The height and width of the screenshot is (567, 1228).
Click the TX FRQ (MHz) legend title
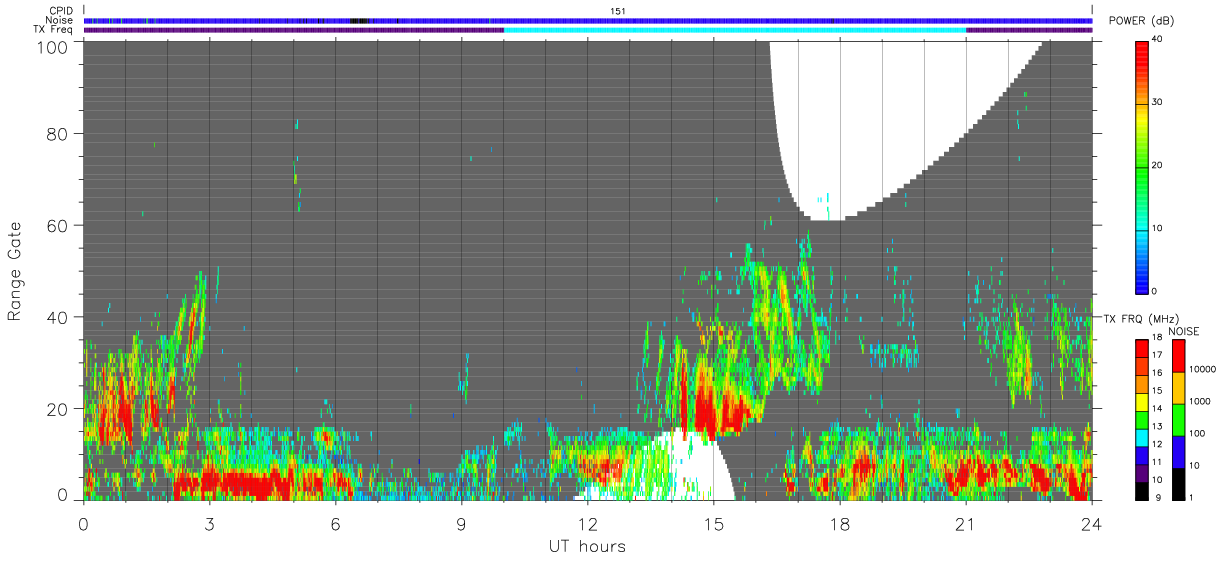point(1140,318)
